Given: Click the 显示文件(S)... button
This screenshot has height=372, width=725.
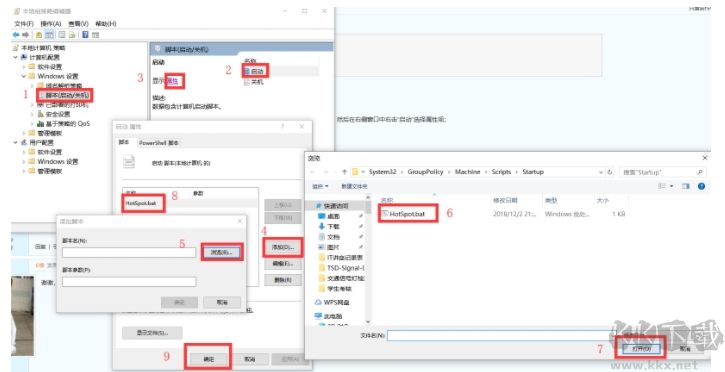Looking at the screenshot, I should point(152,333).
